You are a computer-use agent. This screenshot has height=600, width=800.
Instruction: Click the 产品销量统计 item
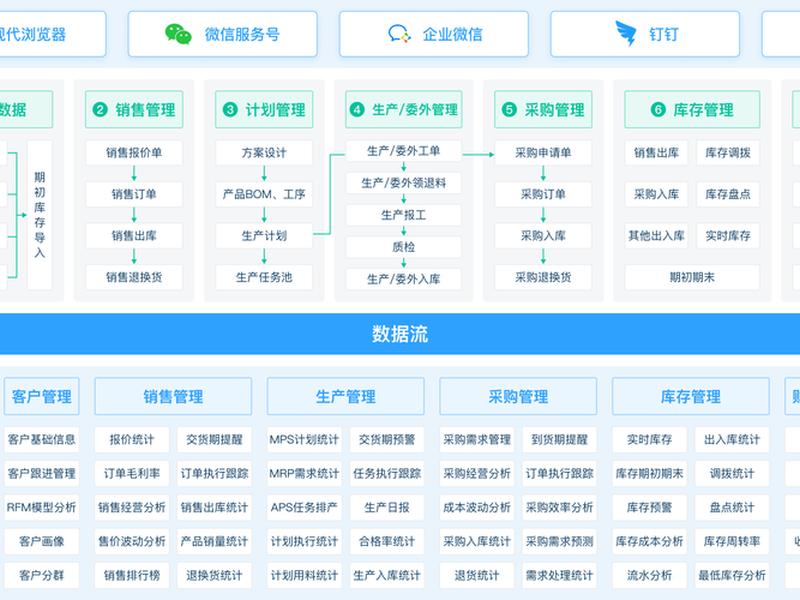214,541
